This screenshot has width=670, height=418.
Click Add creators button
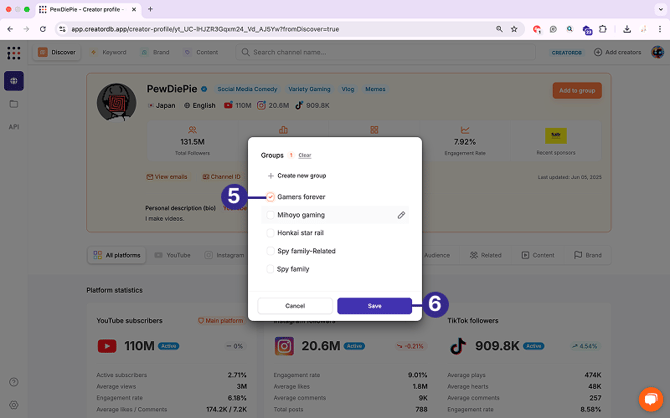click(x=617, y=52)
